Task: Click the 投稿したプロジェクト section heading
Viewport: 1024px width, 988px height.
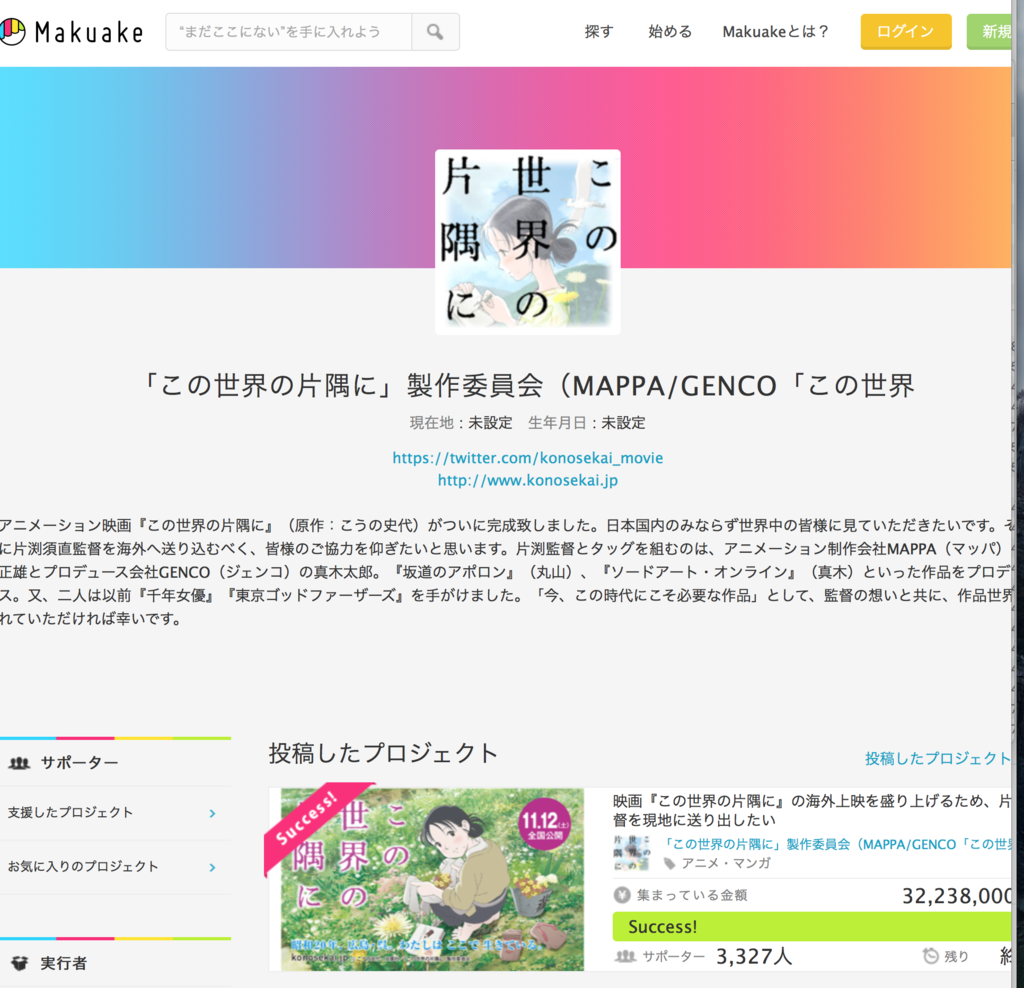Action: [x=383, y=753]
